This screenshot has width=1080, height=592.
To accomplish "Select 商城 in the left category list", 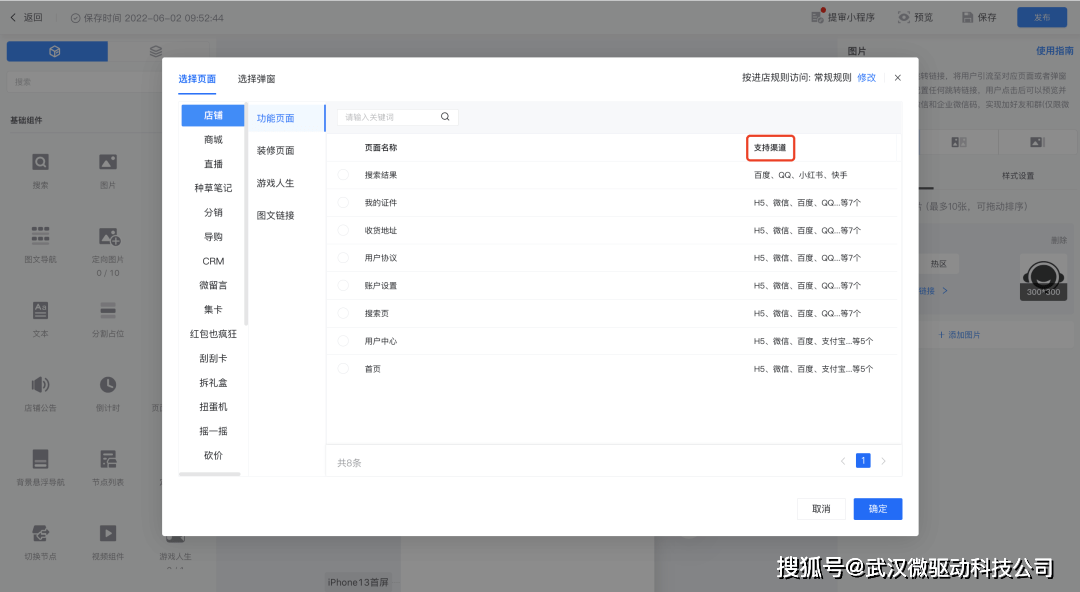I will [x=213, y=140].
